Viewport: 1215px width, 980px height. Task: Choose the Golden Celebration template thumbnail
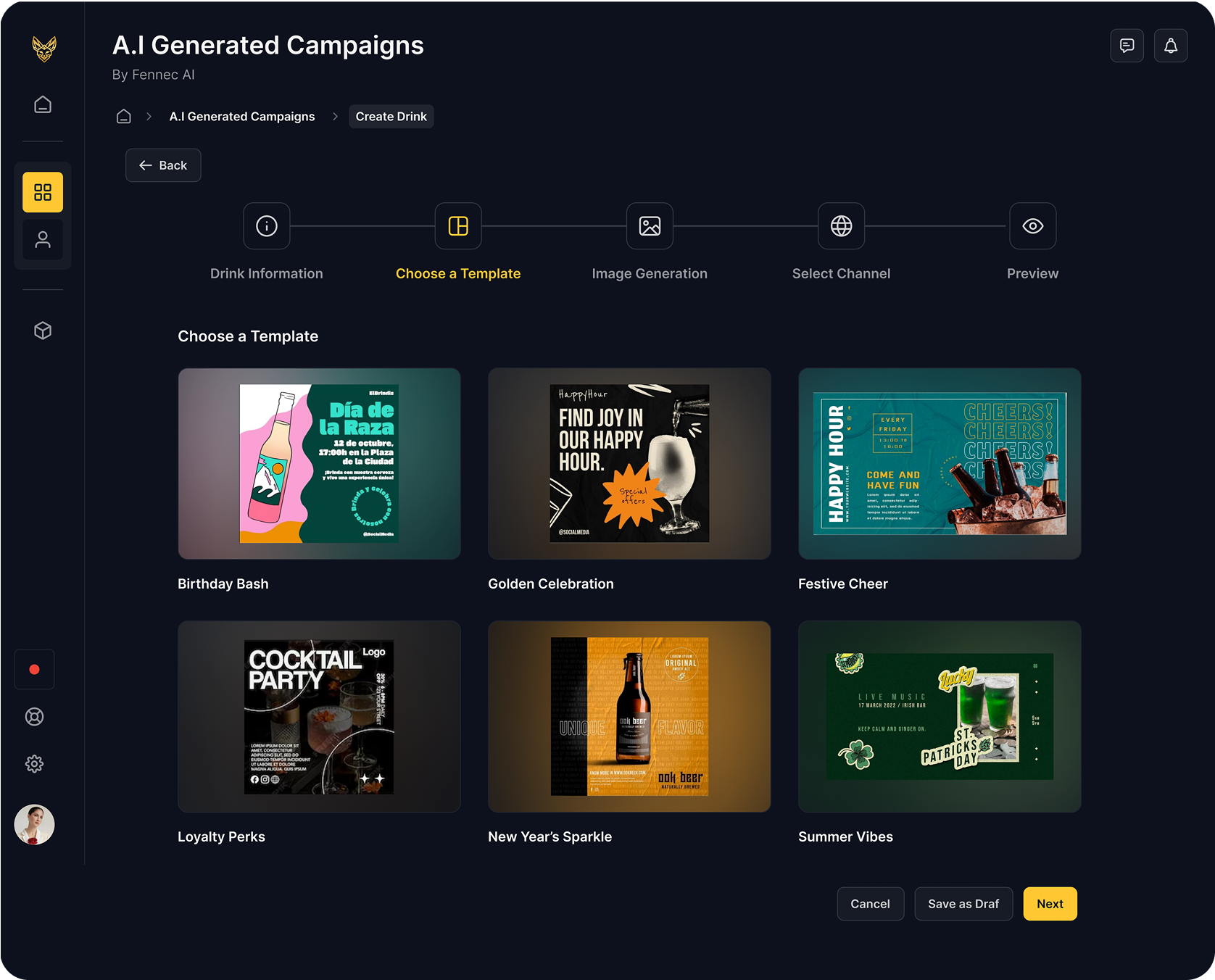tap(629, 464)
